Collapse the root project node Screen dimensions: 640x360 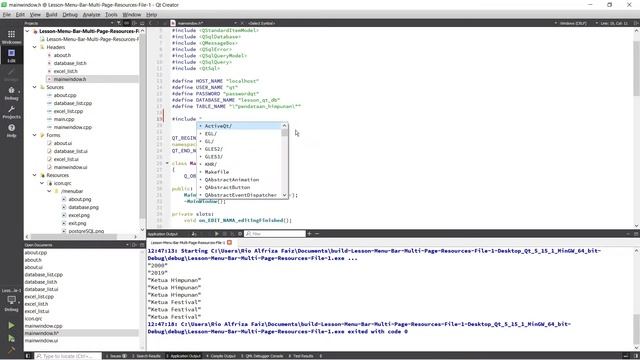coord(27,31)
